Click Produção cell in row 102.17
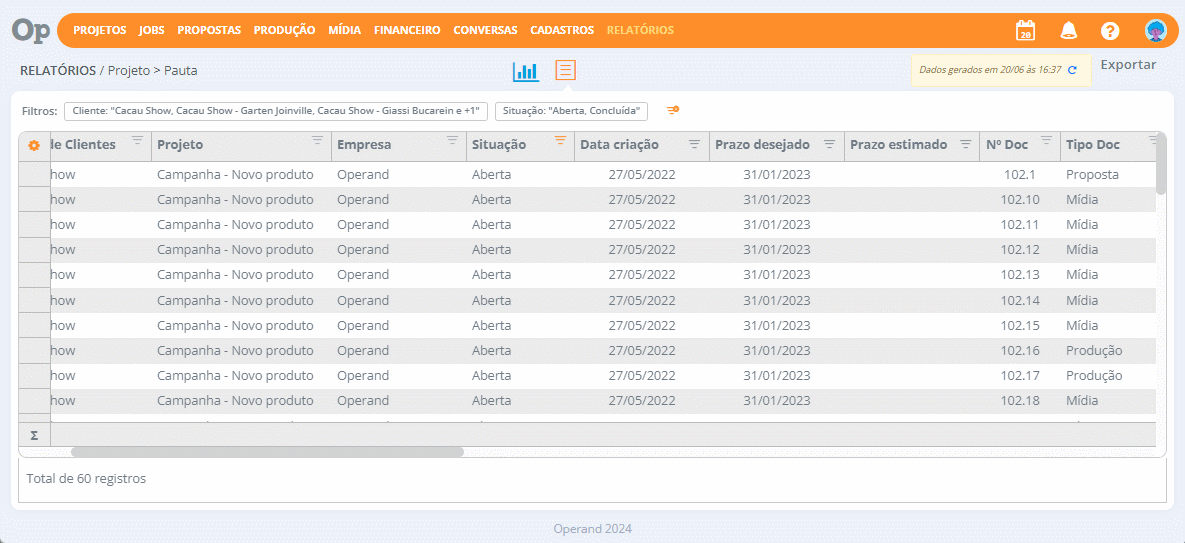The height and width of the screenshot is (543, 1185). click(x=1094, y=376)
